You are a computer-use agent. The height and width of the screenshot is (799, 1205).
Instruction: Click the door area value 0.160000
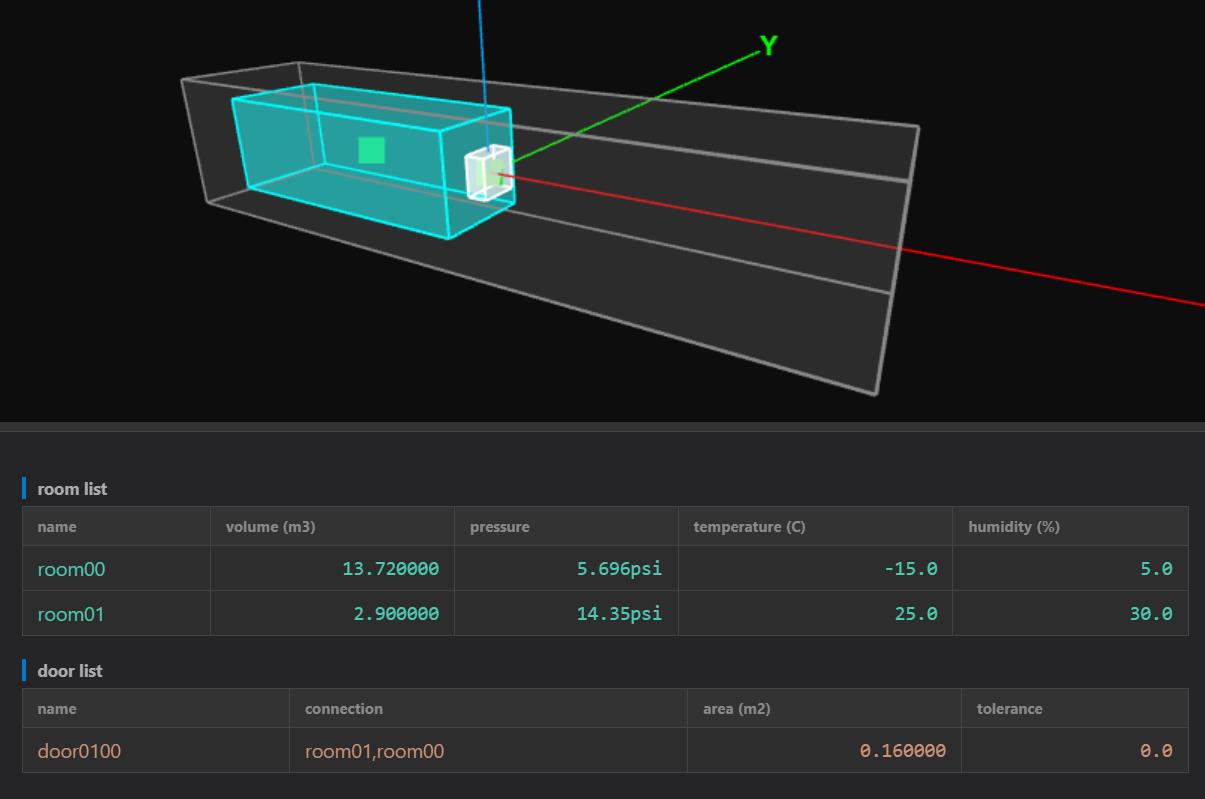[x=902, y=751]
